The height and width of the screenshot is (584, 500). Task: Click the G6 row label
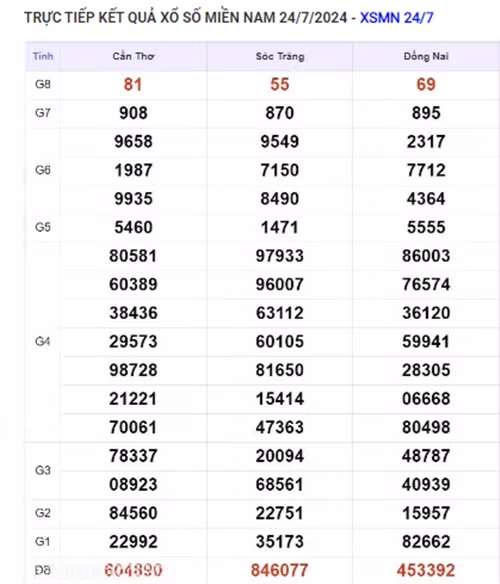[x=43, y=170]
